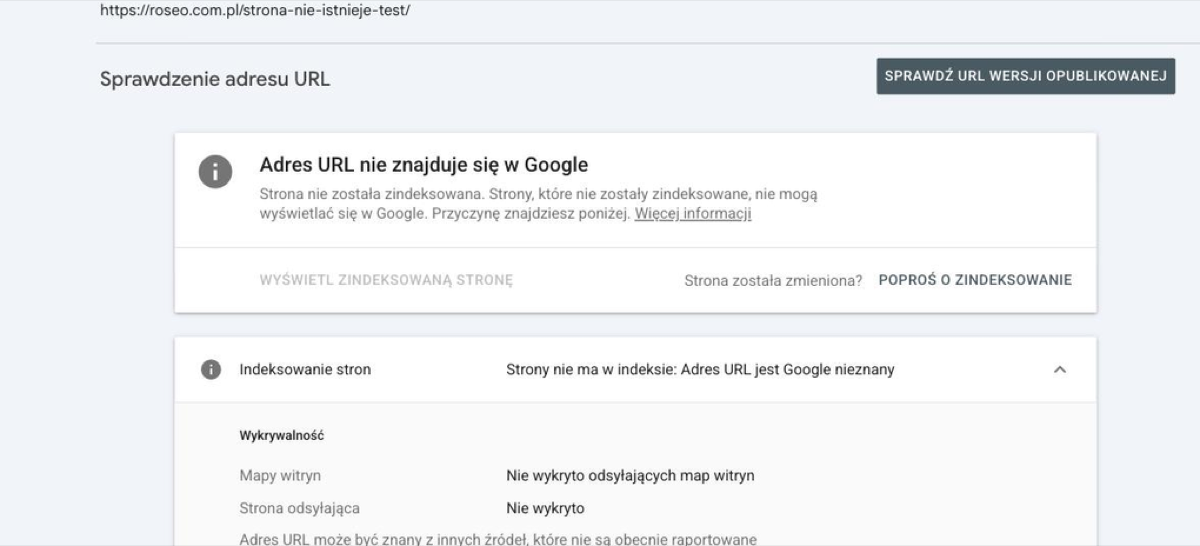Collapse the Indeksowanie stron section chevron
The height and width of the screenshot is (546, 1200).
[1061, 370]
